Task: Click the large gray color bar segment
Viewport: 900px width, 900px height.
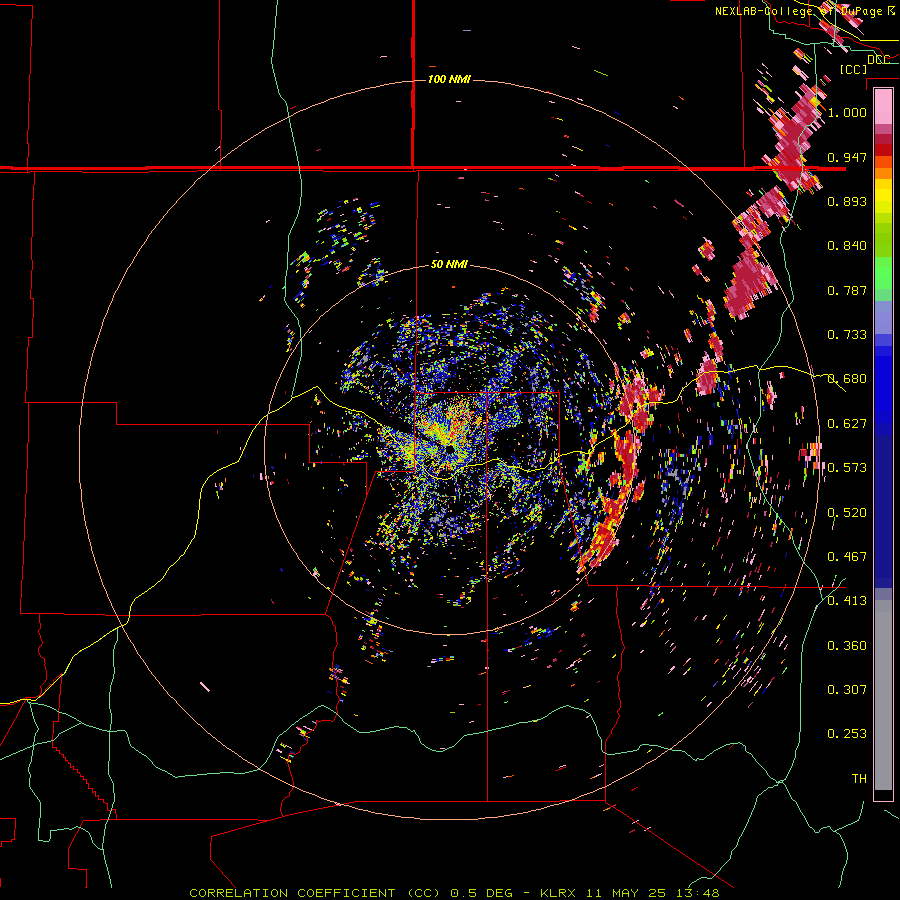Action: (x=883, y=695)
